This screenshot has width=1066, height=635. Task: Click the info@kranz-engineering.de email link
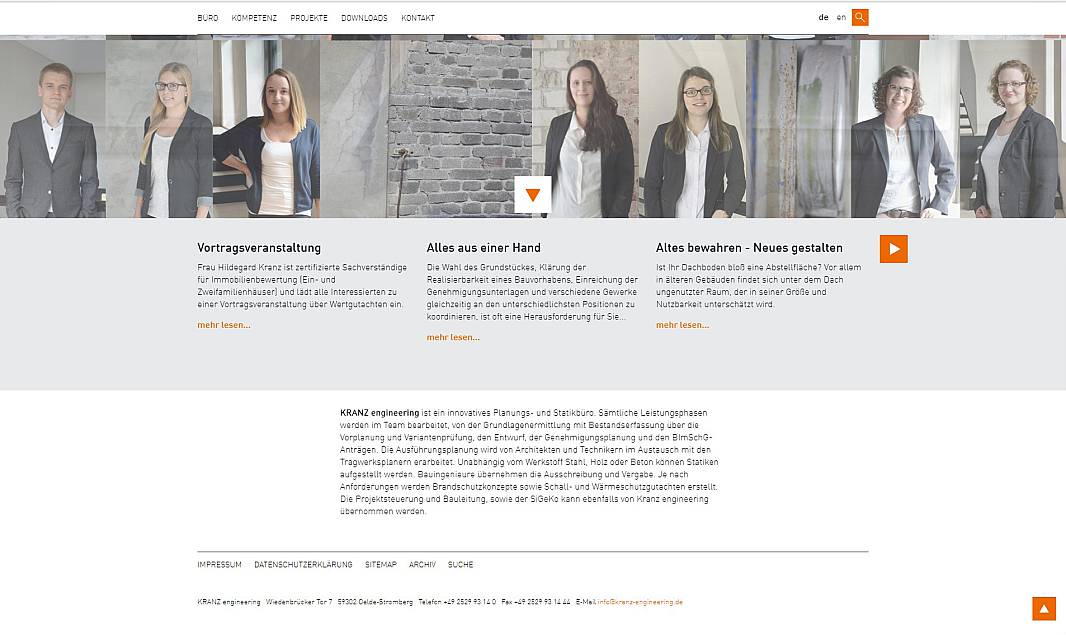click(x=640, y=602)
